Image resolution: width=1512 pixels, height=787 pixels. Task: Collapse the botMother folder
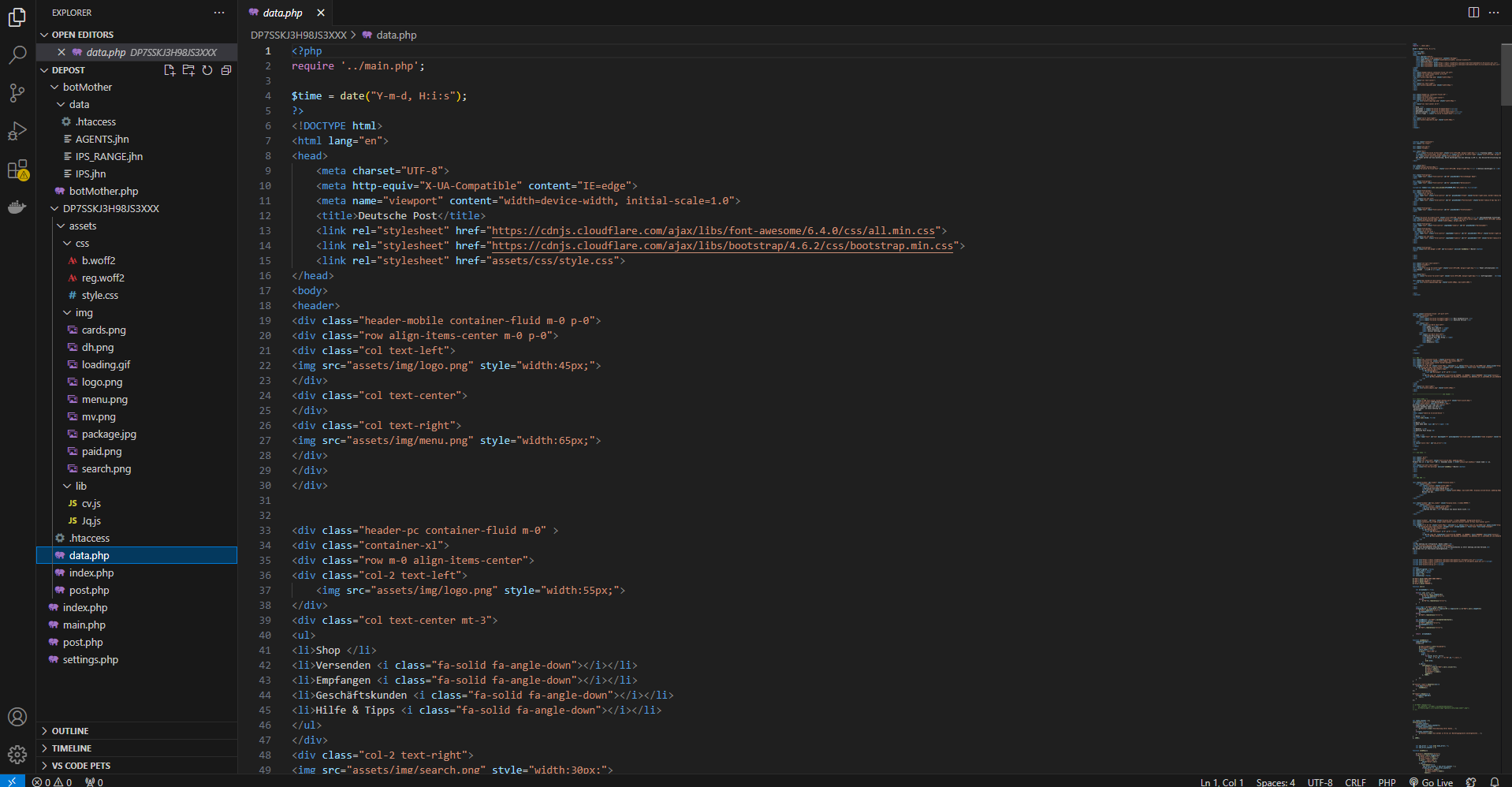click(87, 87)
